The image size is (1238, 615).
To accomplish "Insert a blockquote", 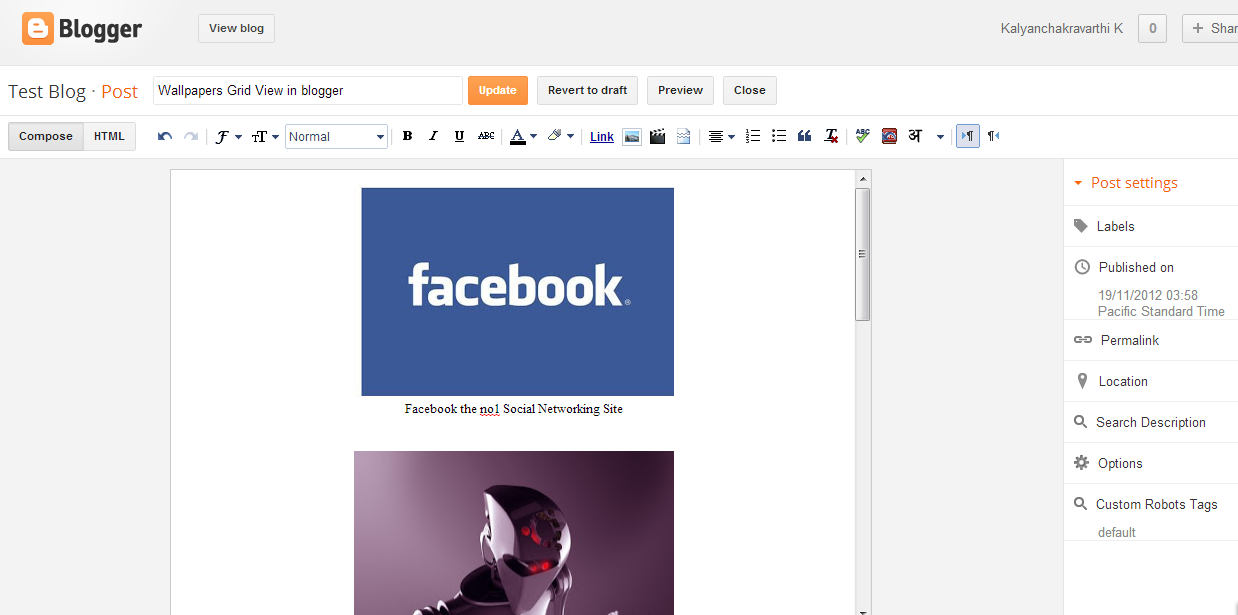I will [804, 136].
